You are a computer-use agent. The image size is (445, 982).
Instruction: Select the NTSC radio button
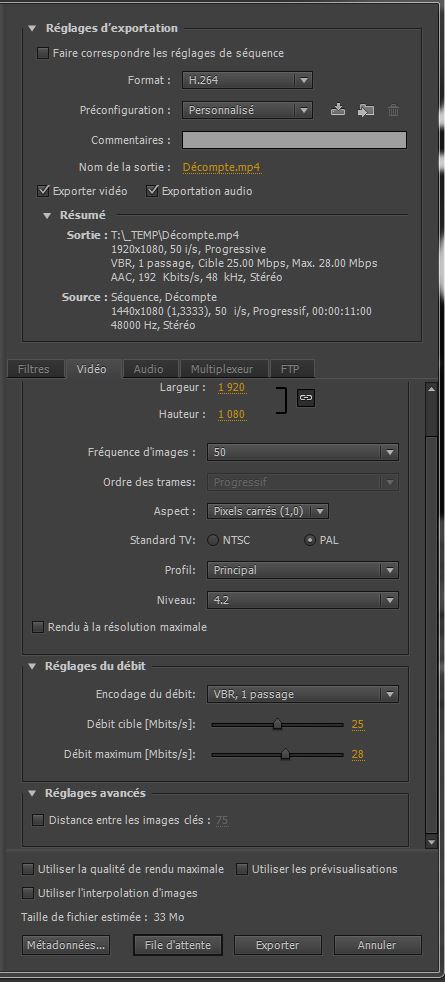pyautogui.click(x=213, y=540)
